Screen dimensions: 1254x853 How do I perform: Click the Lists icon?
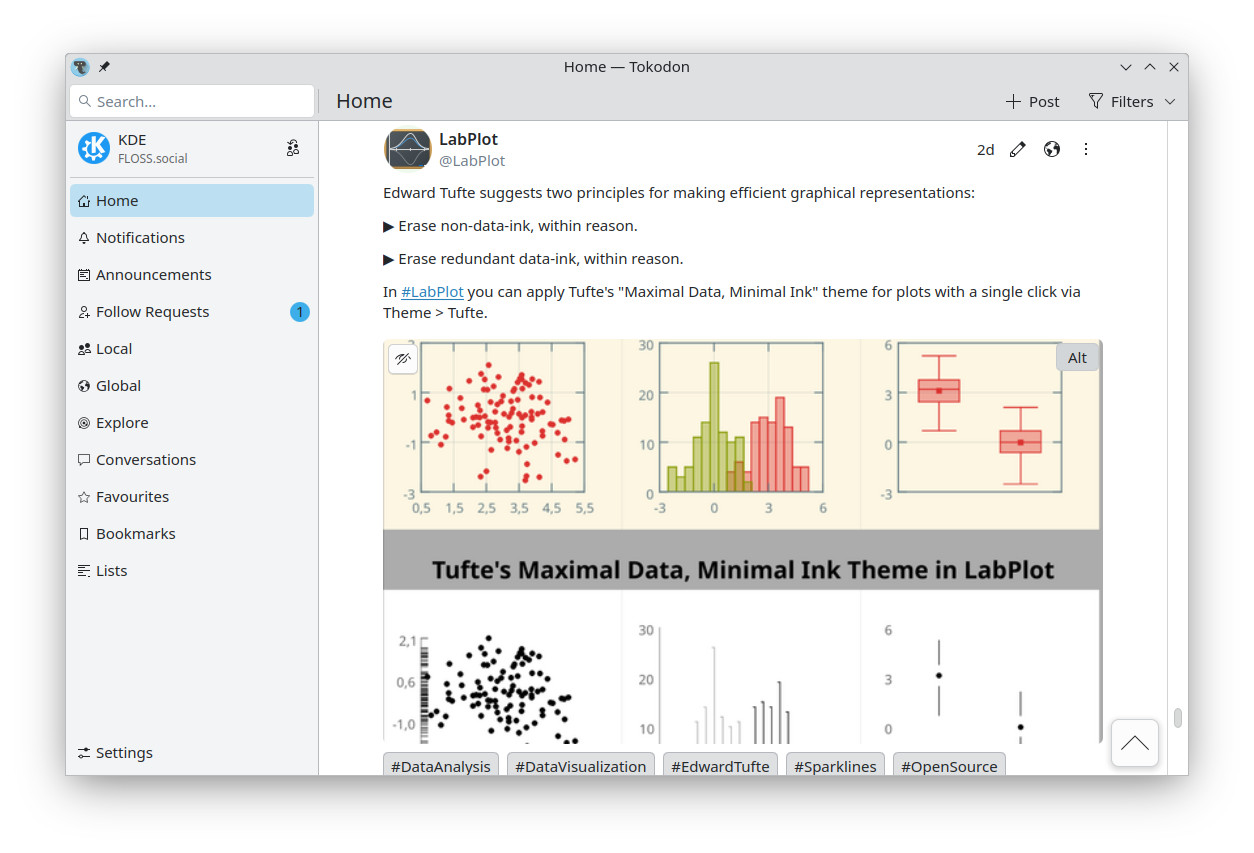pyautogui.click(x=84, y=571)
